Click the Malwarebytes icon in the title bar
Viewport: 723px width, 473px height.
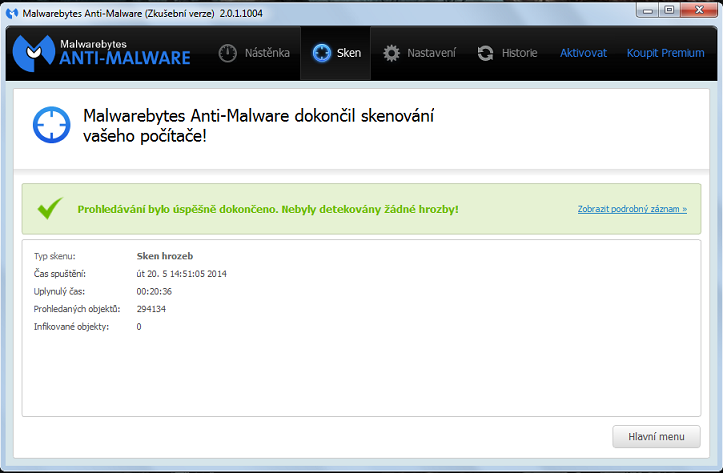coord(12,10)
